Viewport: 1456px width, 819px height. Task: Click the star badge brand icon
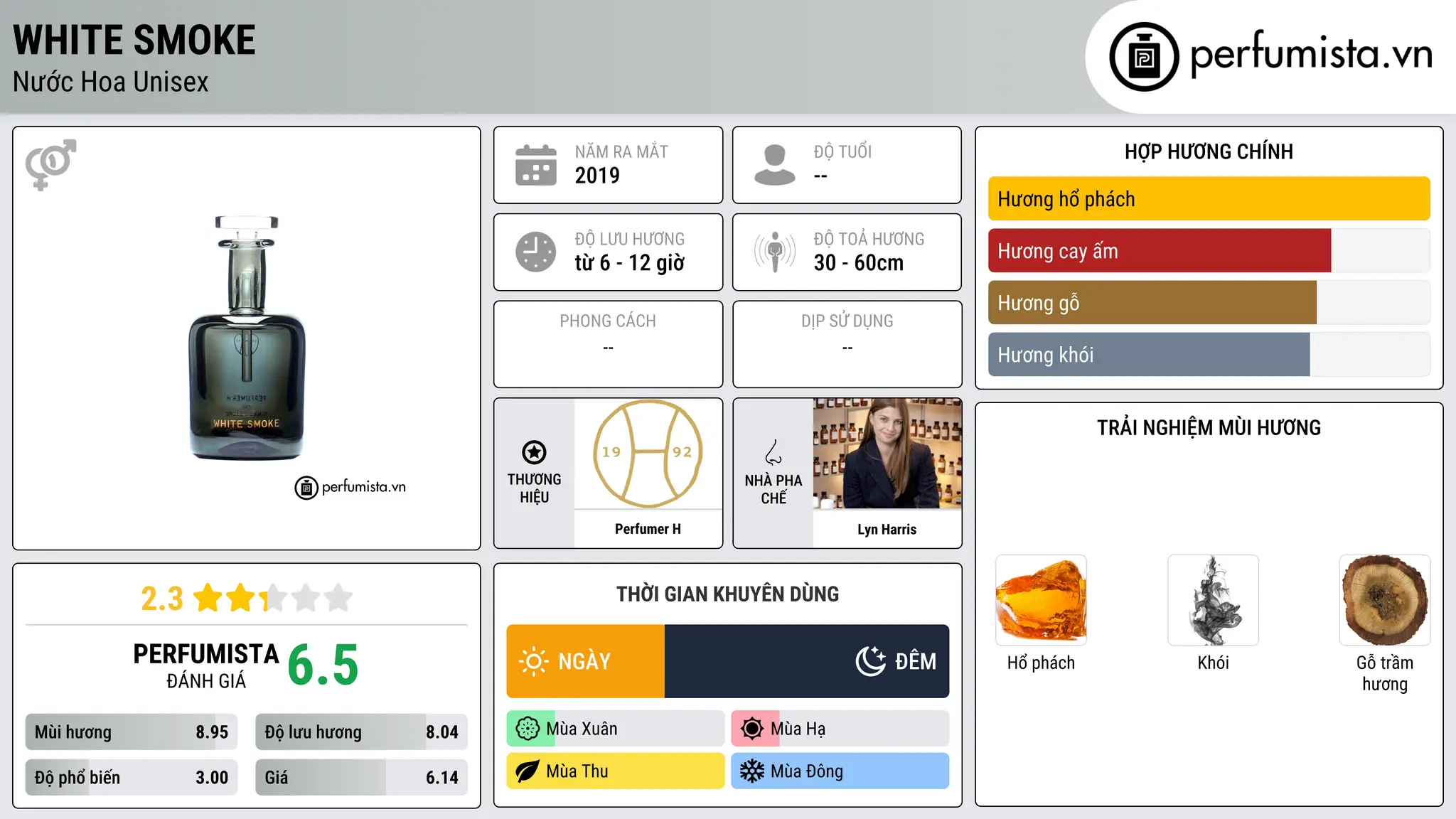tap(534, 451)
